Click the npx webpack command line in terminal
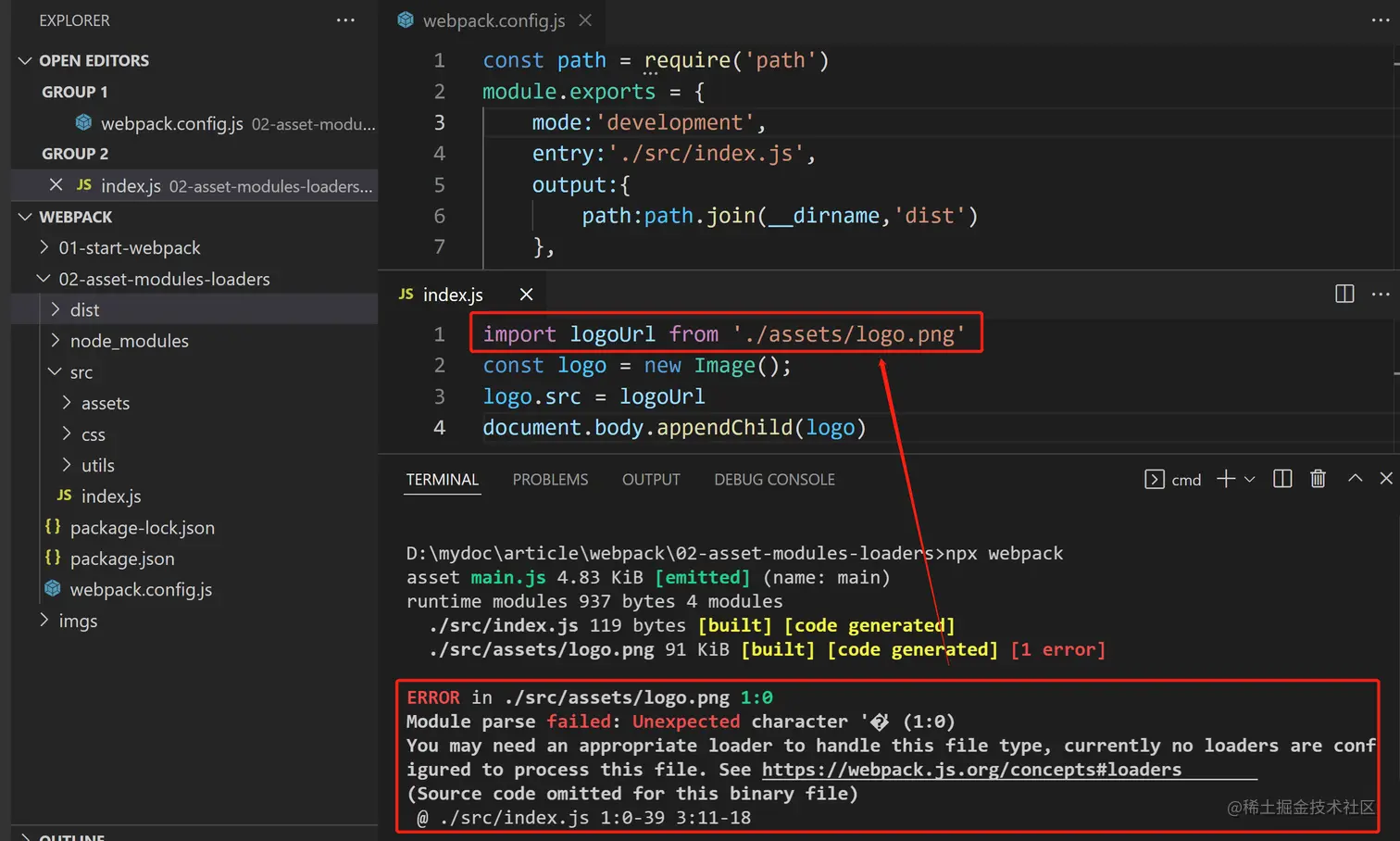 pyautogui.click(x=734, y=553)
